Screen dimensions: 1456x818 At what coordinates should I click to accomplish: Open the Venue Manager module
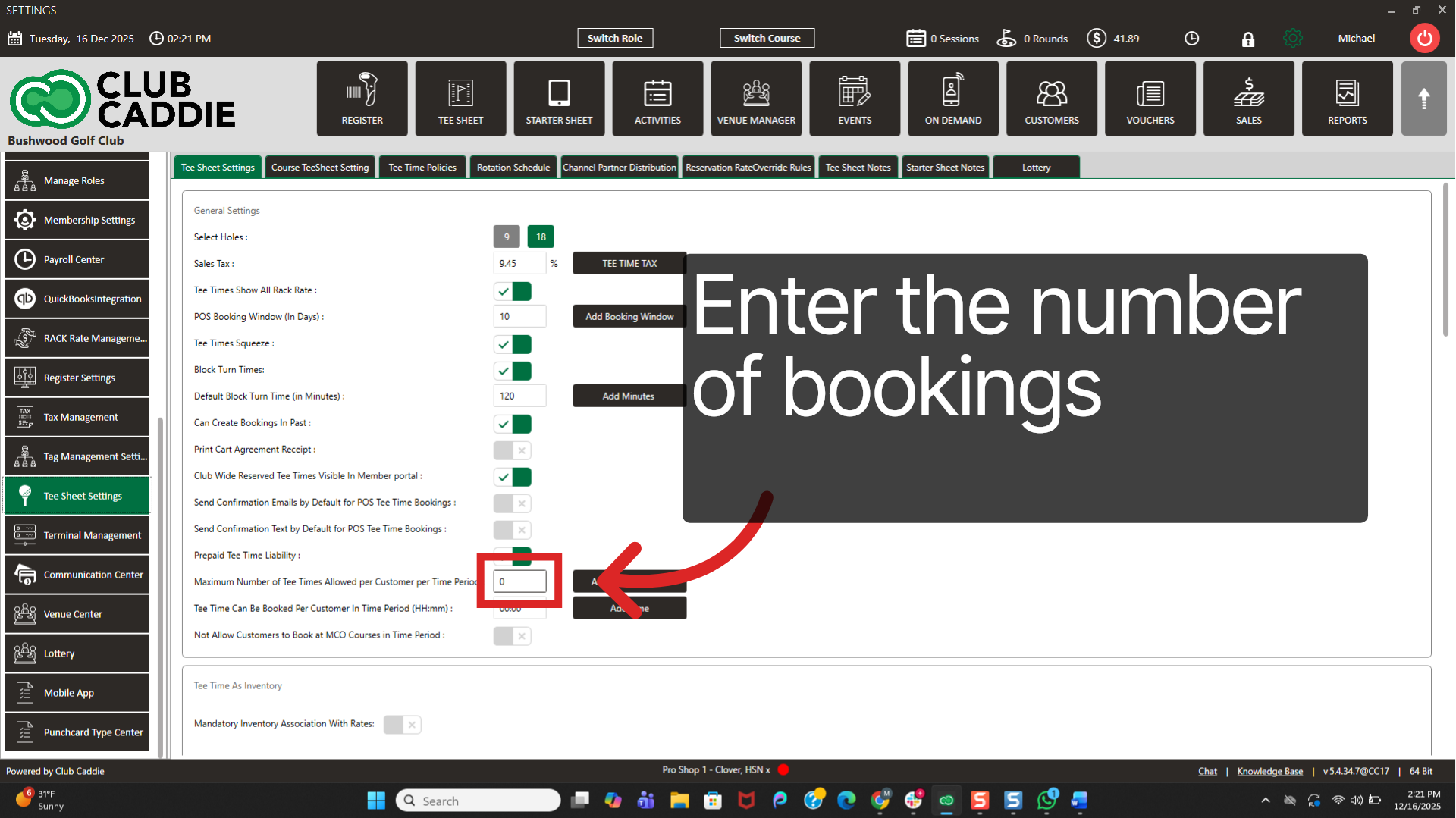[755, 98]
